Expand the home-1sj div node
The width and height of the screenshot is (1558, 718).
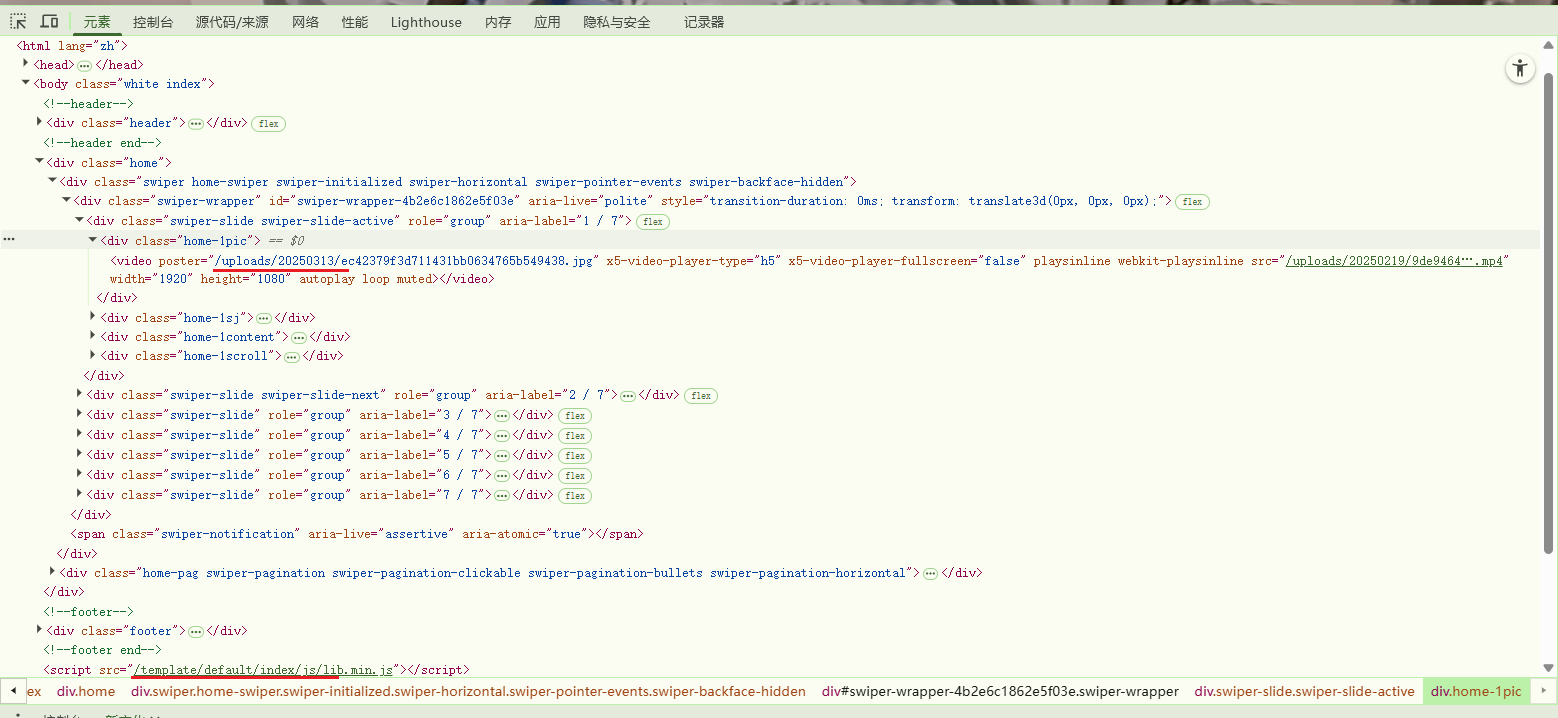[x=93, y=317]
